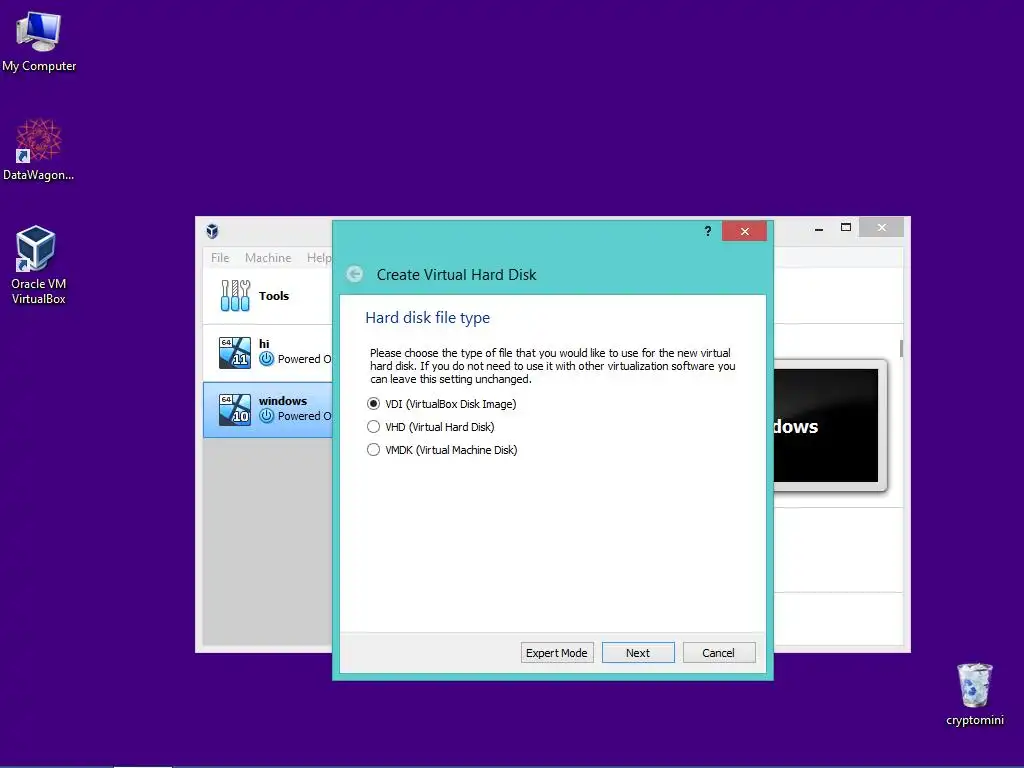
Task: Select the 'hi' virtual machine name
Action: [264, 344]
